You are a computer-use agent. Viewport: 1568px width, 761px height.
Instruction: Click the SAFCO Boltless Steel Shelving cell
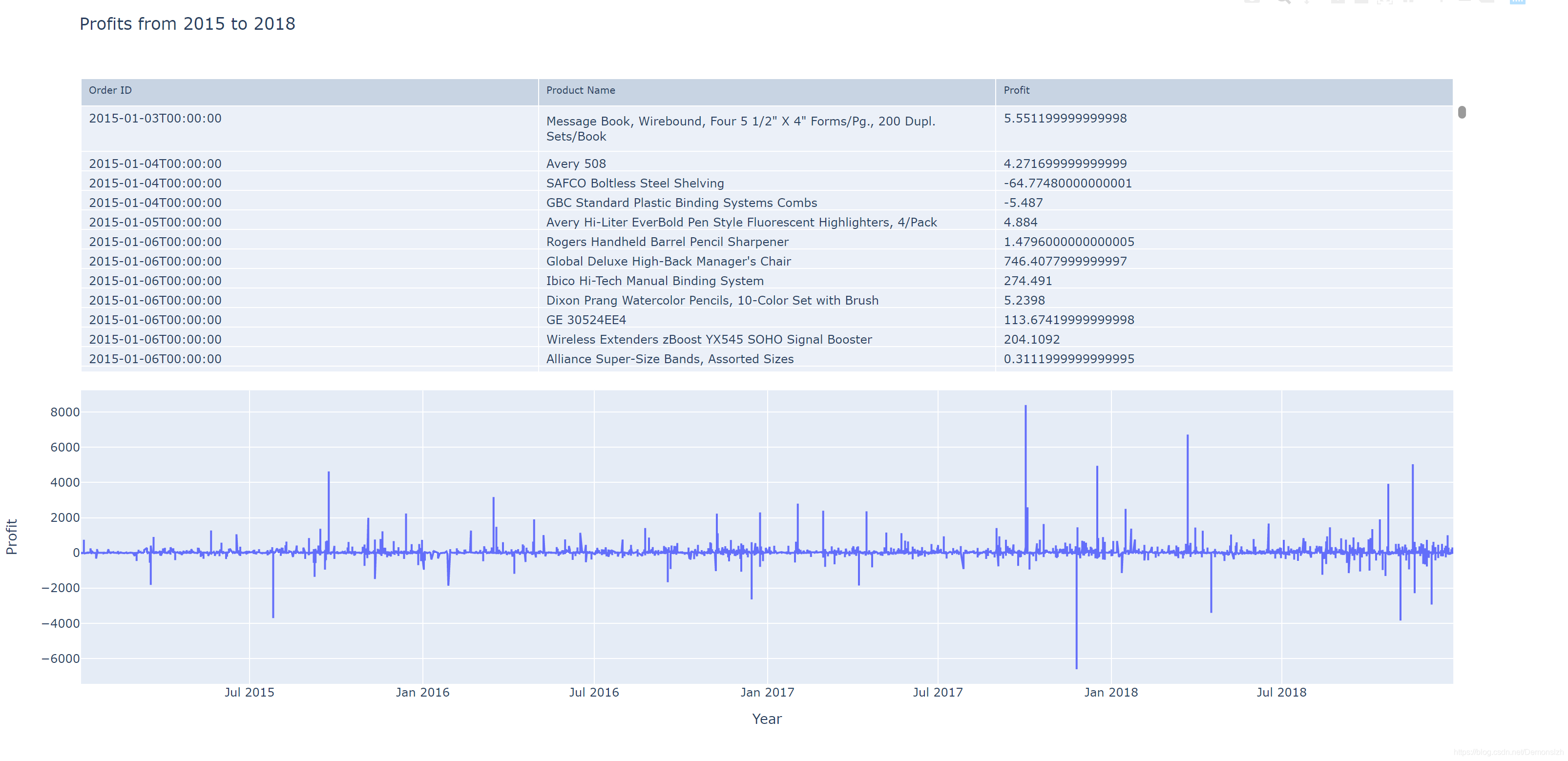tap(635, 183)
